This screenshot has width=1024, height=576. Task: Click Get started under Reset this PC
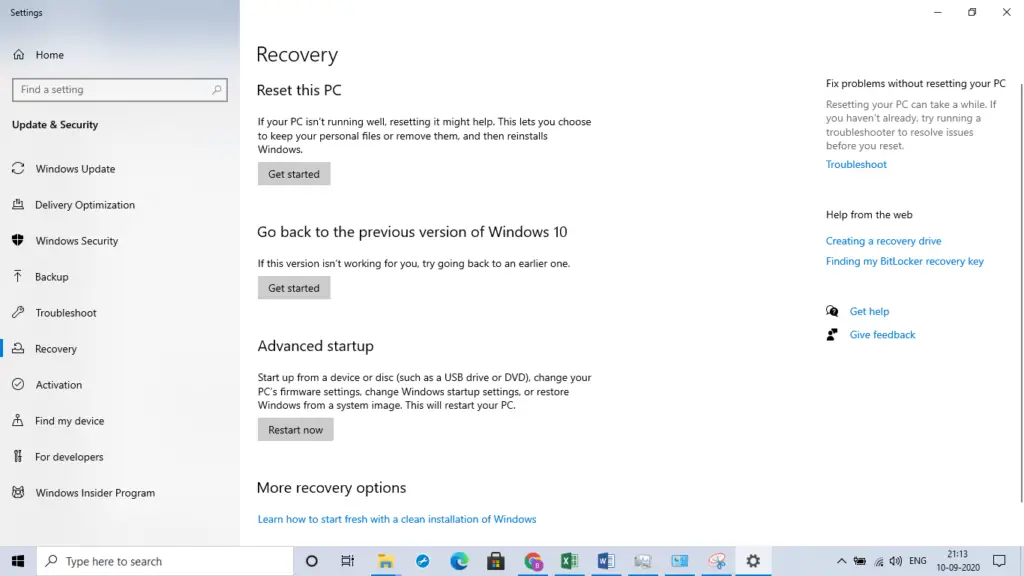coord(294,174)
